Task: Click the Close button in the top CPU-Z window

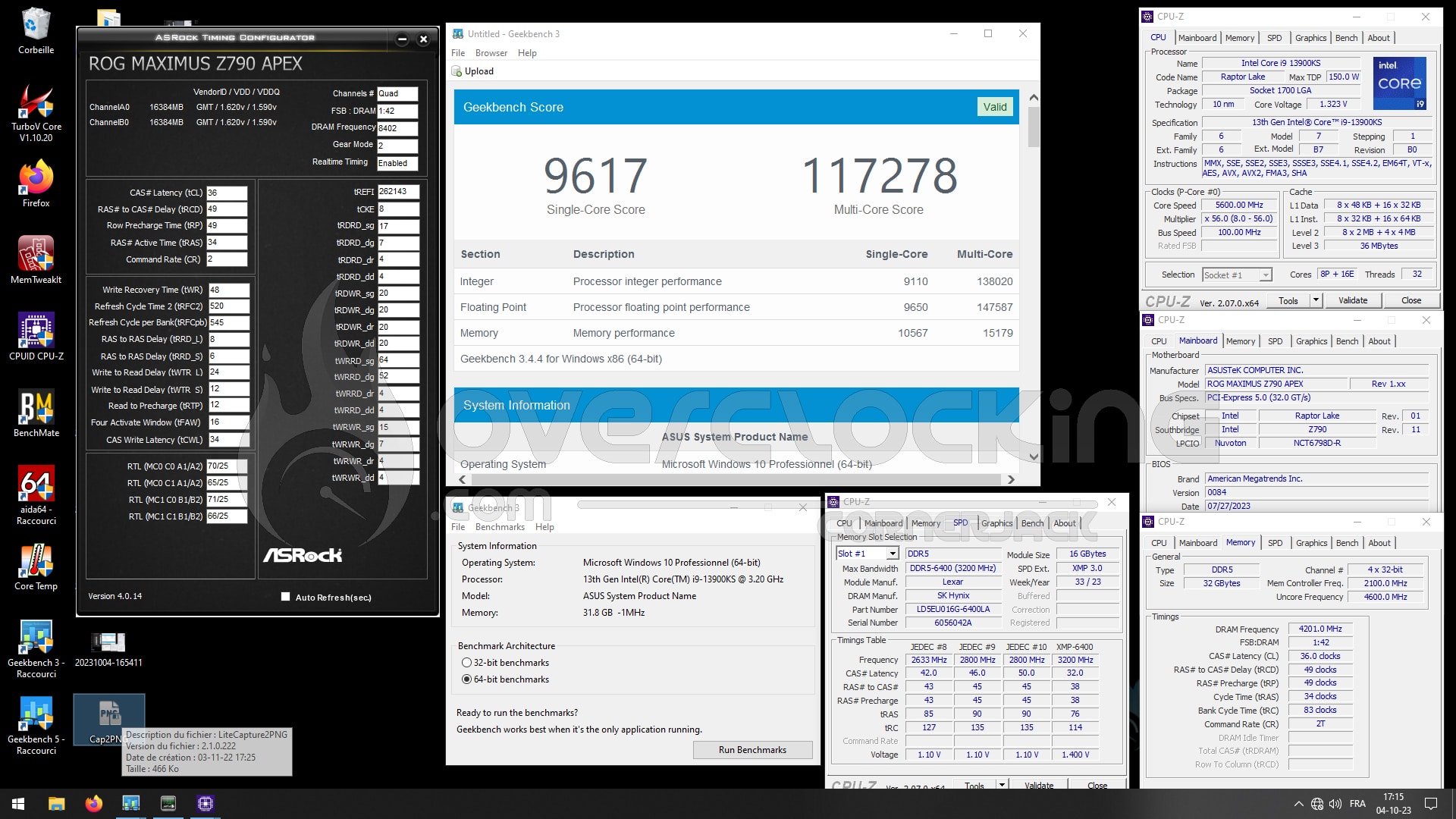Action: tap(1411, 300)
